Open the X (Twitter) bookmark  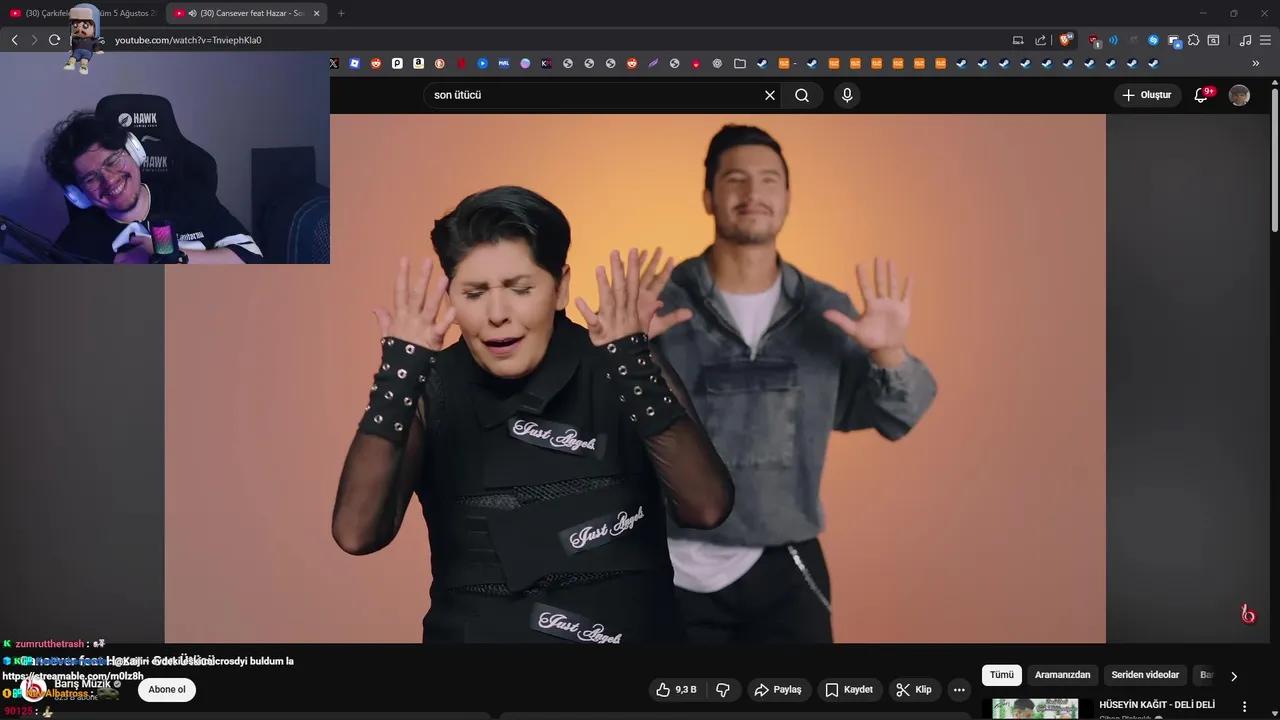pos(334,63)
